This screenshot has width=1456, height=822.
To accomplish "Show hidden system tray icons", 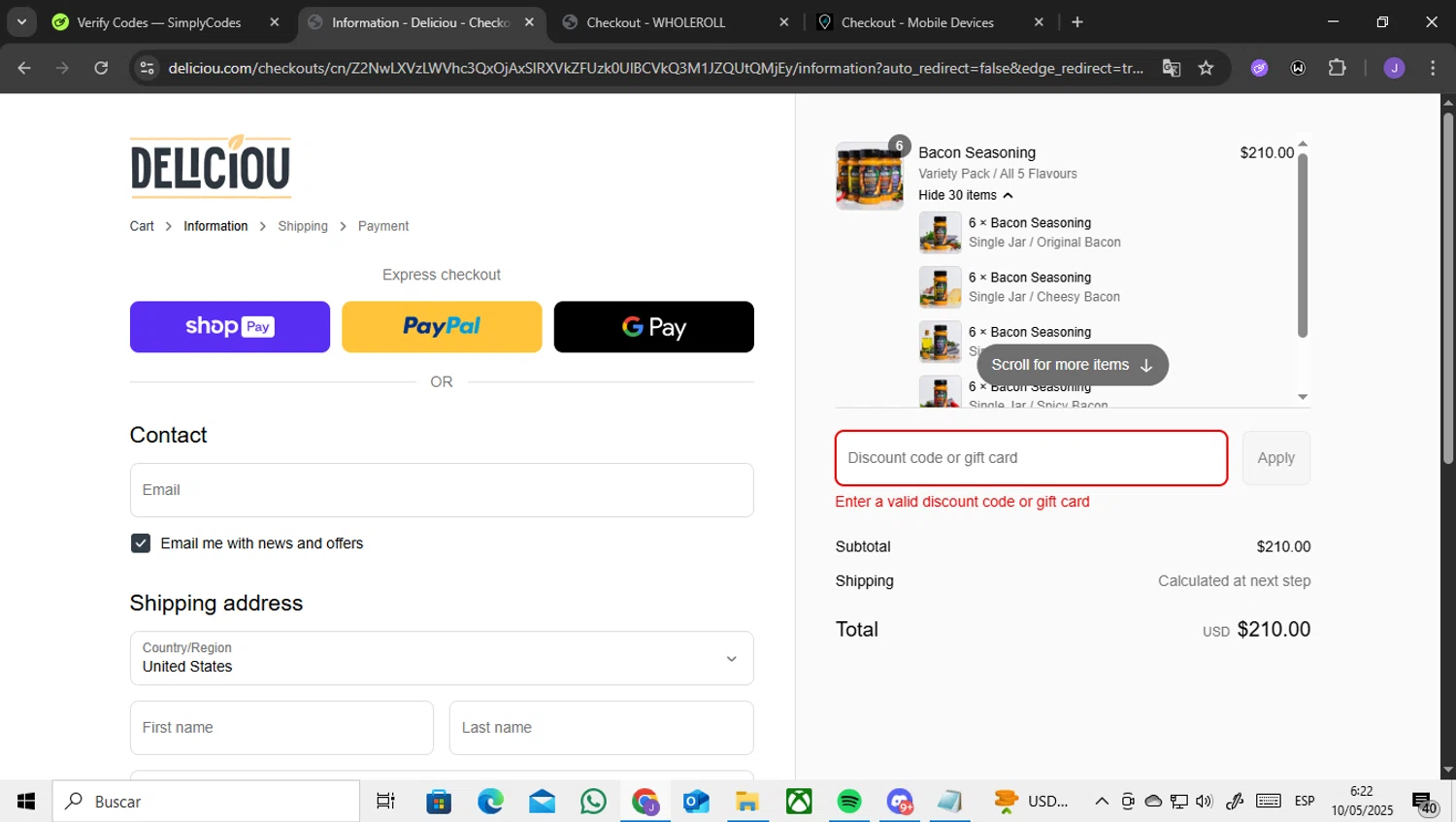I will tap(1102, 802).
